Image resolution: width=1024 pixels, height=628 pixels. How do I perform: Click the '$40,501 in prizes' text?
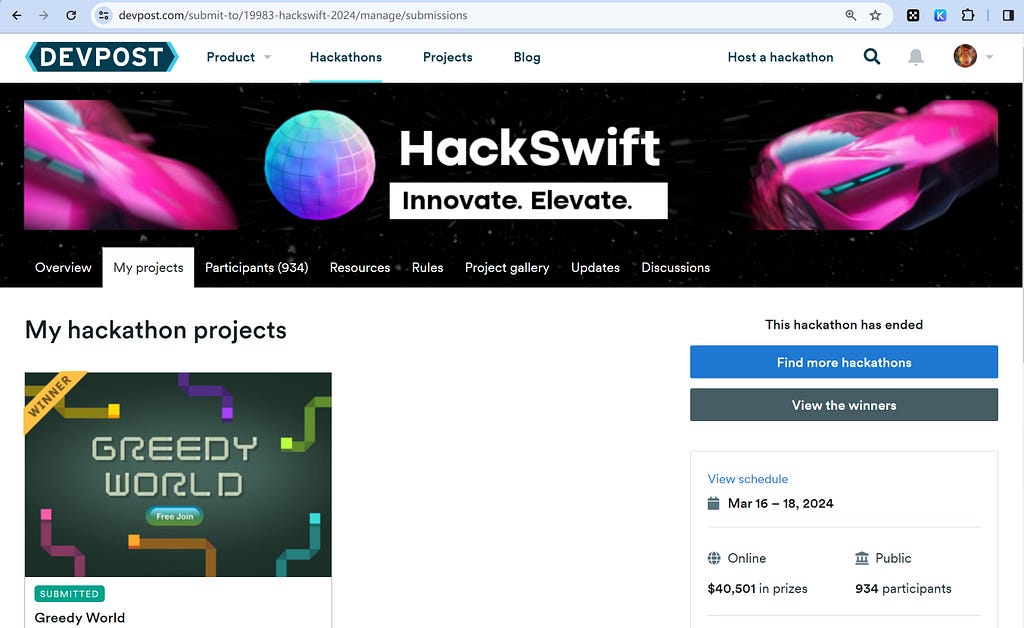point(758,588)
